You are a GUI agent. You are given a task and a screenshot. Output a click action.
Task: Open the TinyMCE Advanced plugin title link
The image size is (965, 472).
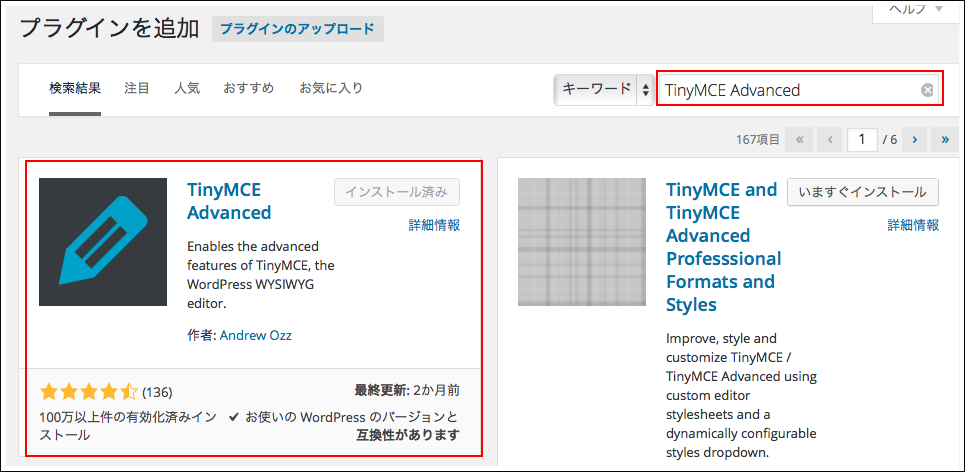pyautogui.click(x=229, y=201)
